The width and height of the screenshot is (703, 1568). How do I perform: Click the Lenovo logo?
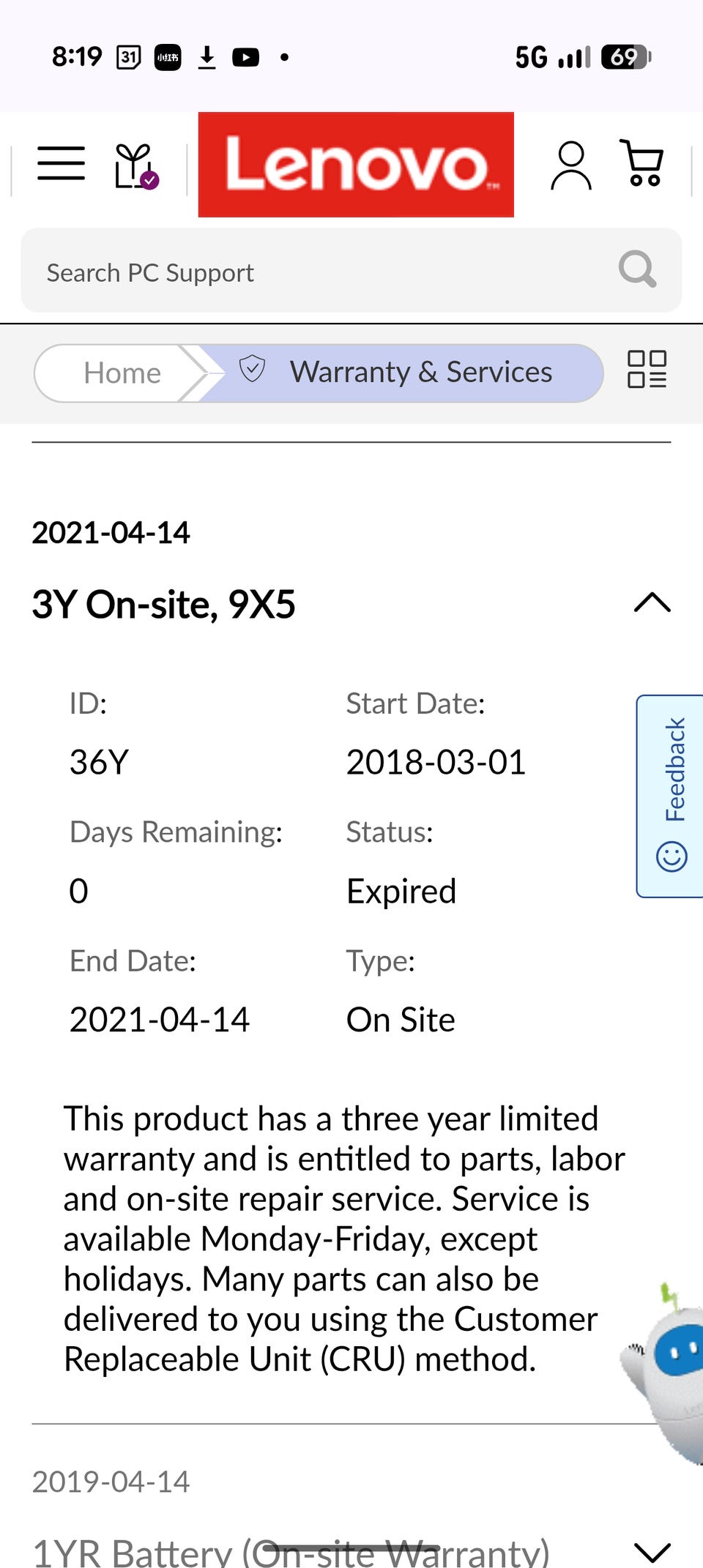[356, 165]
